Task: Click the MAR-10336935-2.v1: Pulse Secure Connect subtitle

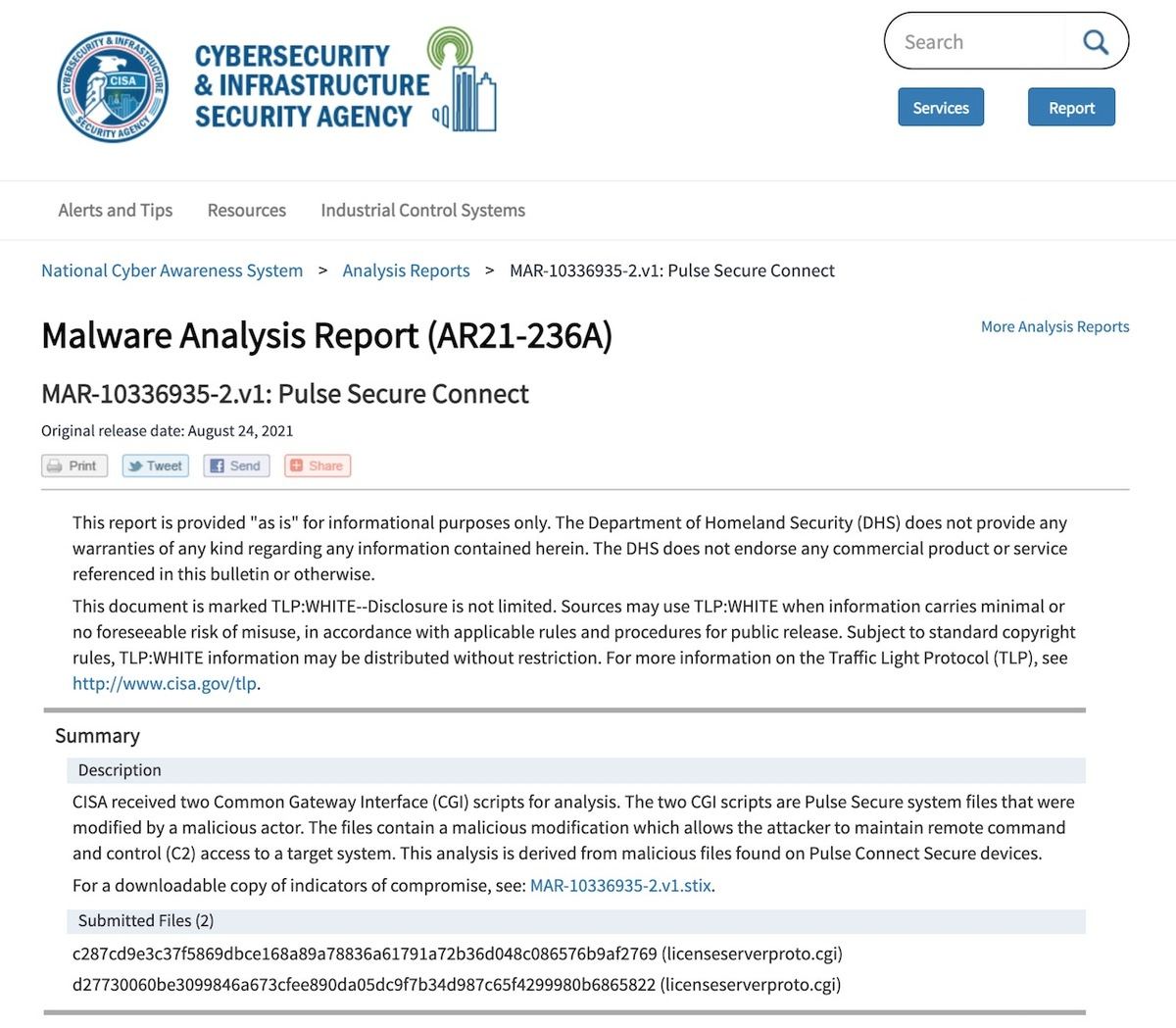Action: (x=285, y=394)
